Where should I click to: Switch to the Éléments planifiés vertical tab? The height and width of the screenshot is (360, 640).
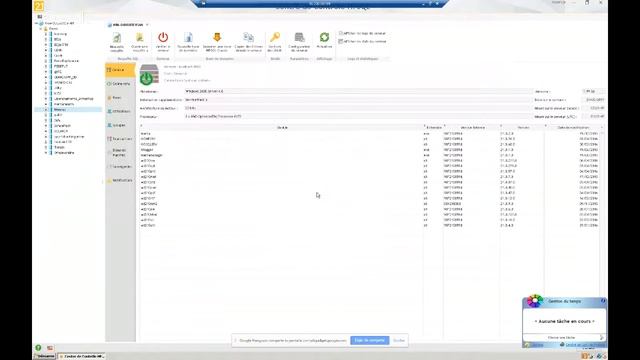pos(120,153)
